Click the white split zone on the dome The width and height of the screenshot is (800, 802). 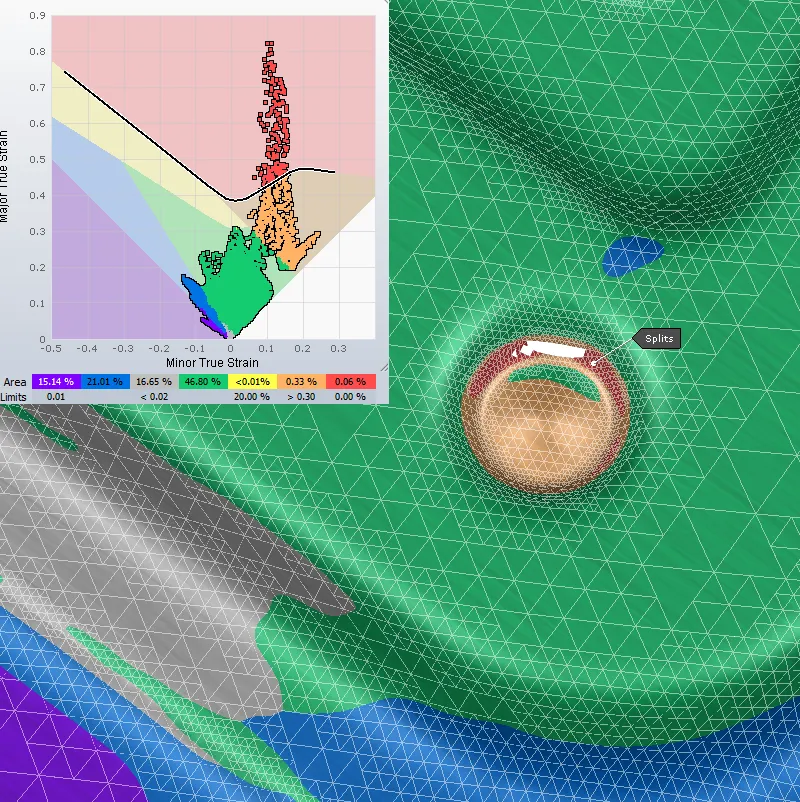(552, 349)
